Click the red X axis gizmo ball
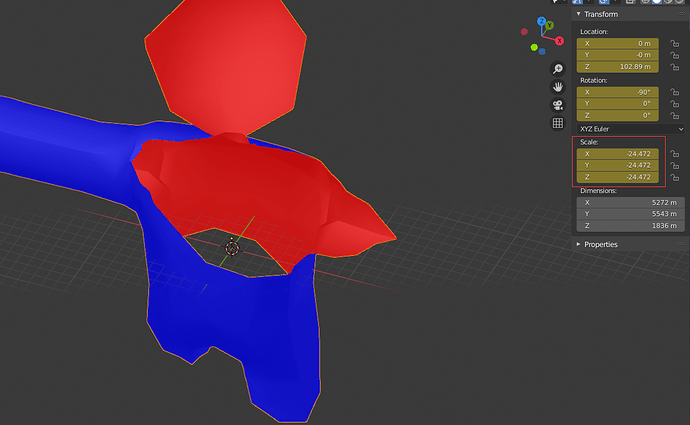The height and width of the screenshot is (425, 690). [559, 41]
